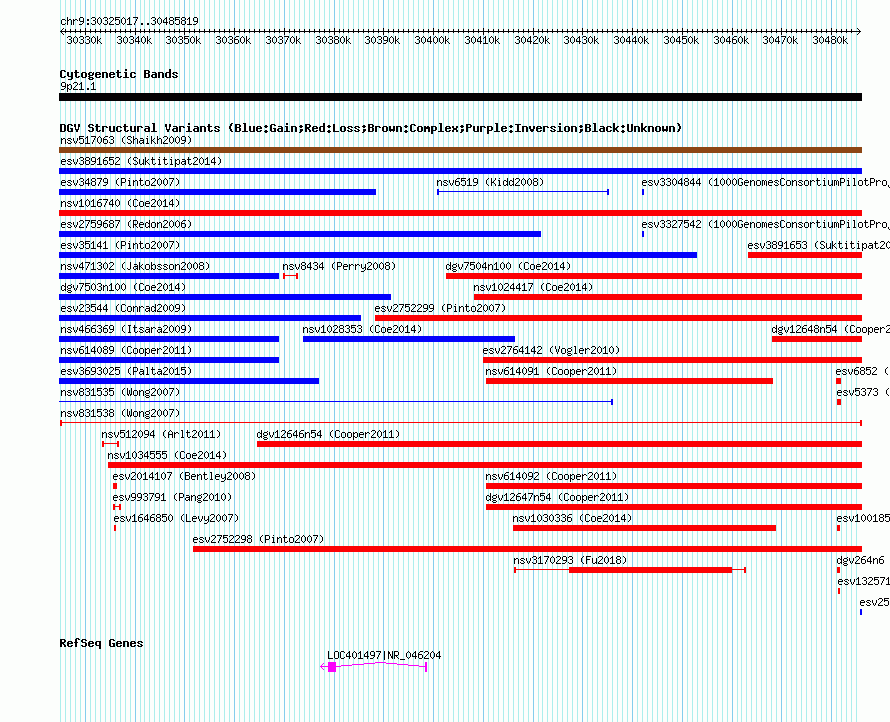
Task: Select nsv831535 (Wong2007) label
Action: (120, 392)
